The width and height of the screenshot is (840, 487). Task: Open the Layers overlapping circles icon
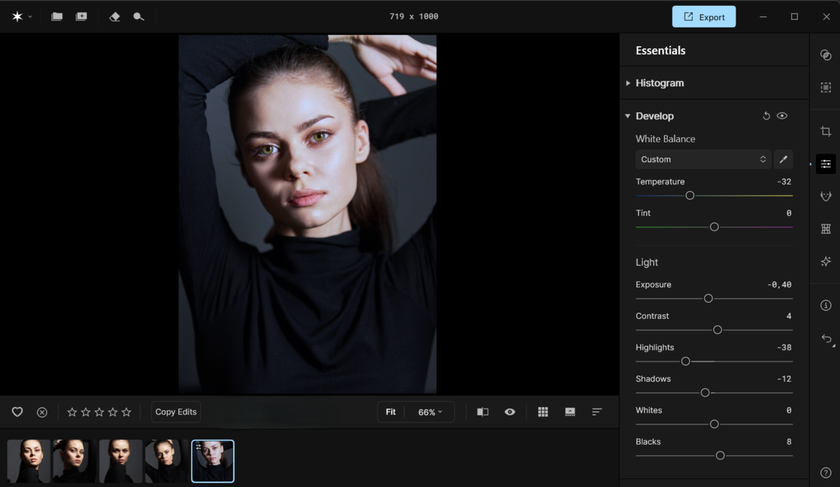(826, 55)
